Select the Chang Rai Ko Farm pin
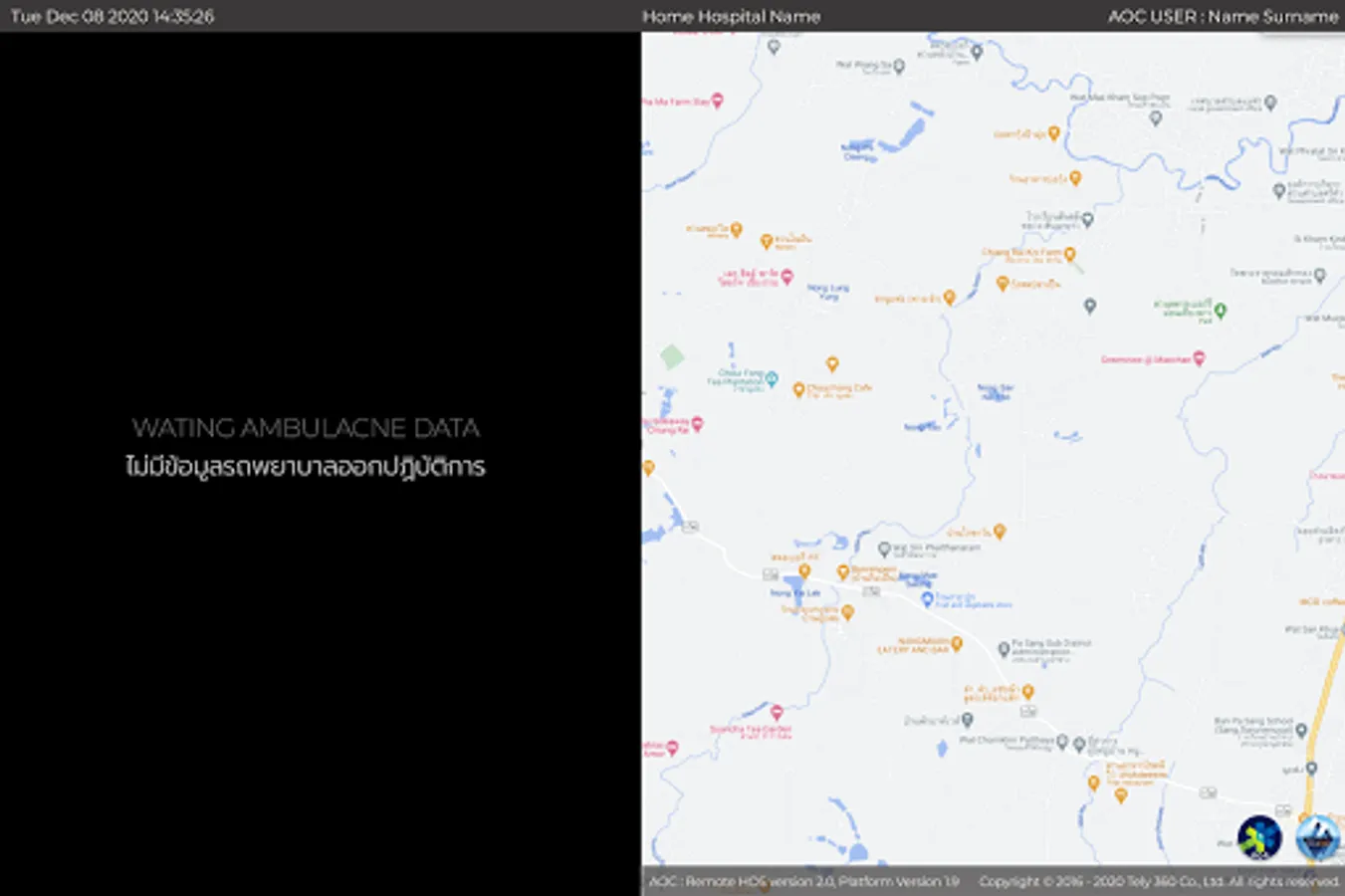Screen dimensions: 1345x896 tap(1070, 255)
